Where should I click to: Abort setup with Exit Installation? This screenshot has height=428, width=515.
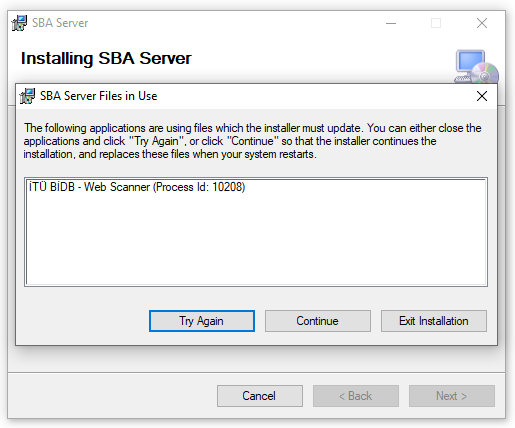[434, 321]
